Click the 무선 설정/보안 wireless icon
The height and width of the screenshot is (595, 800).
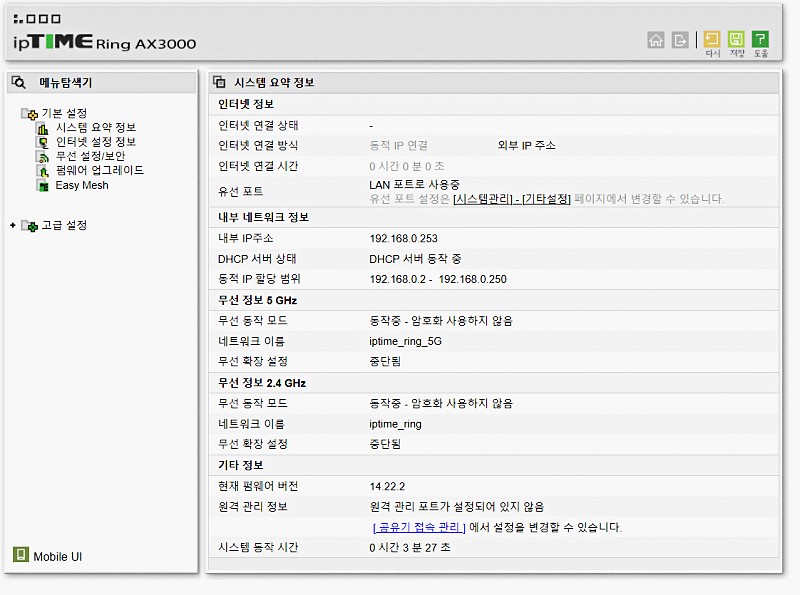tap(43, 157)
